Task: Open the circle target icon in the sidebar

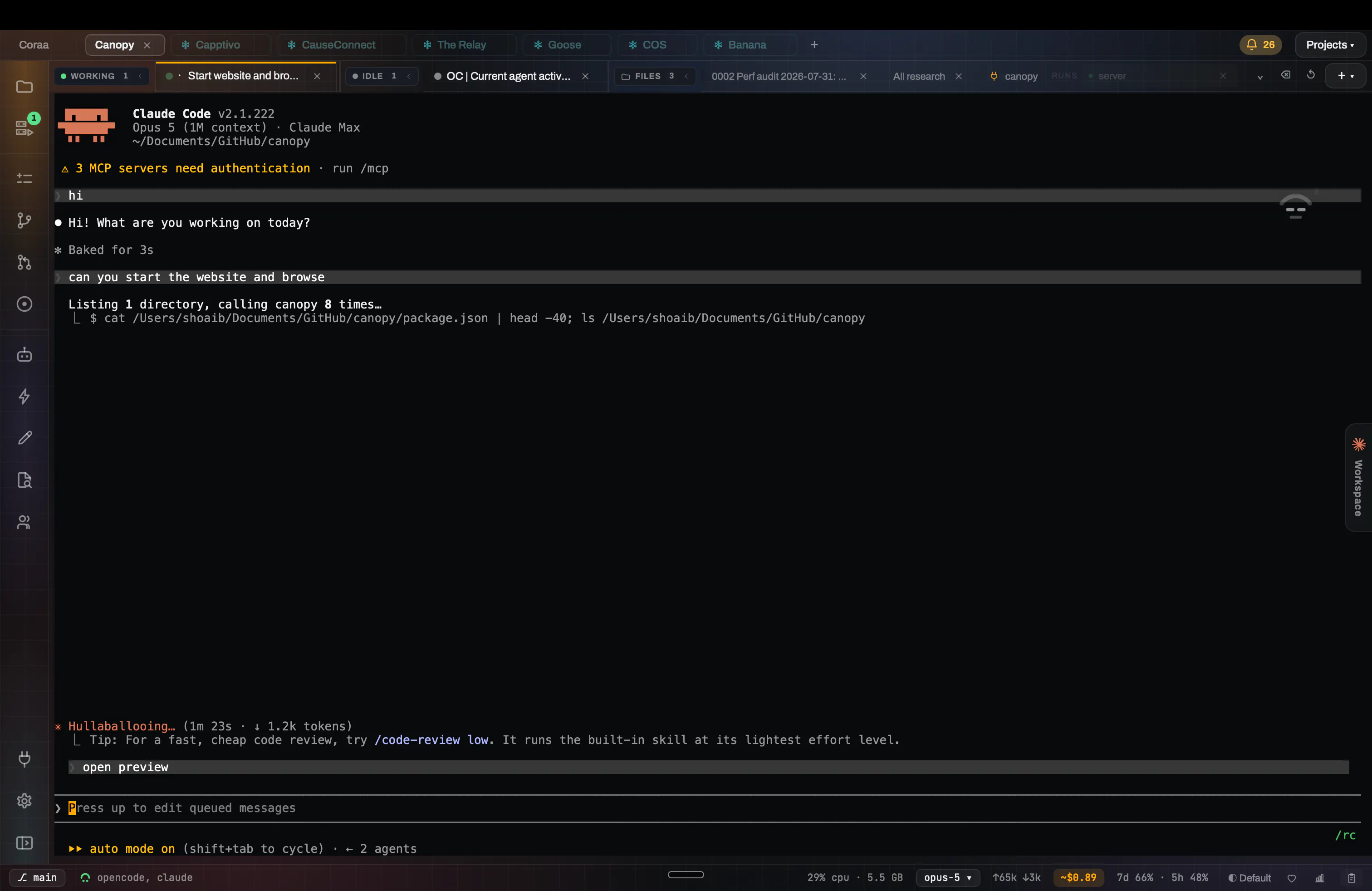Action: click(x=24, y=304)
